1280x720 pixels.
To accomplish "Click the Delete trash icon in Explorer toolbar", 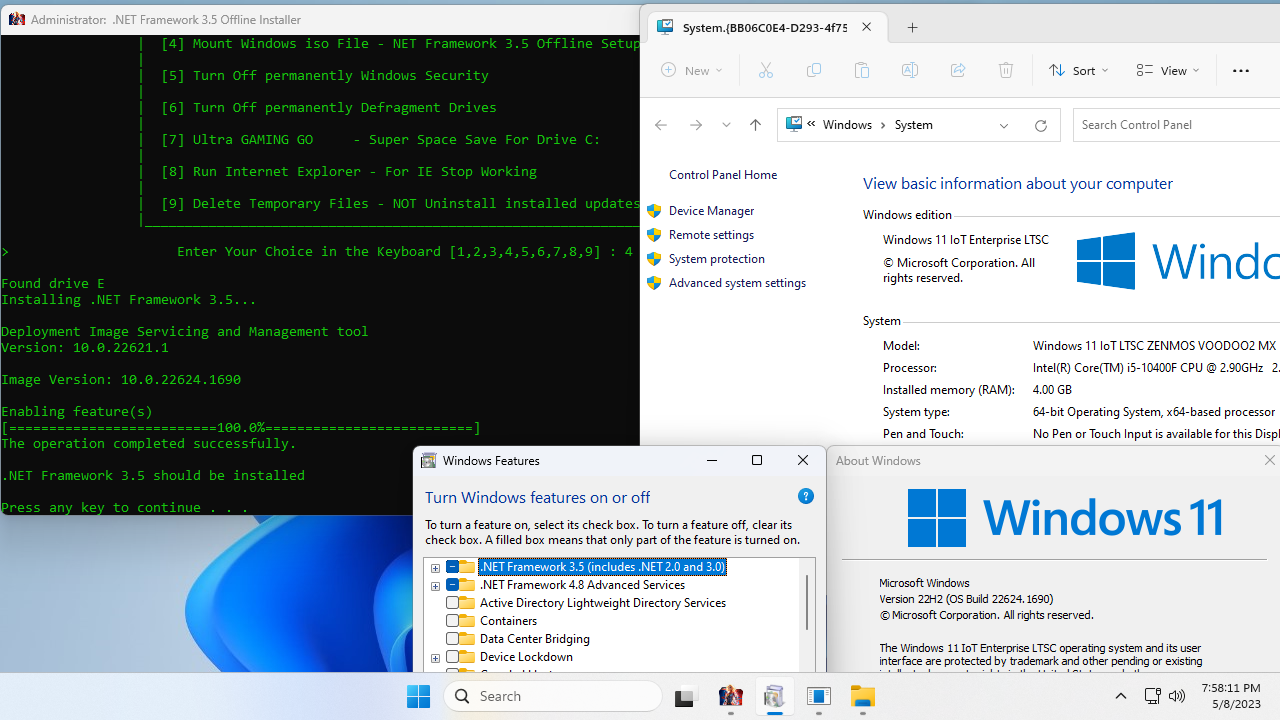I will click(x=1006, y=70).
